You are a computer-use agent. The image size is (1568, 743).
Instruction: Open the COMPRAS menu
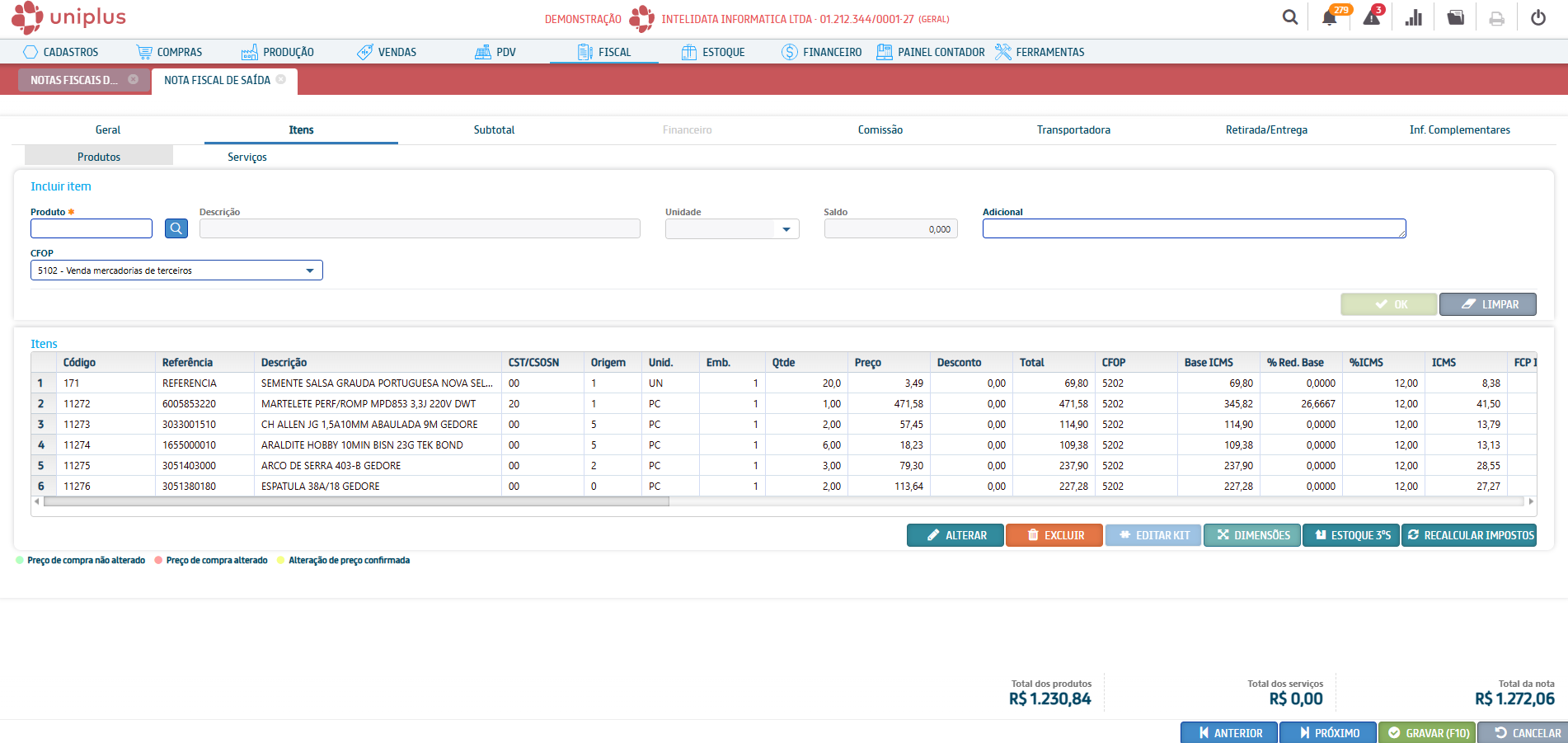pos(169,52)
